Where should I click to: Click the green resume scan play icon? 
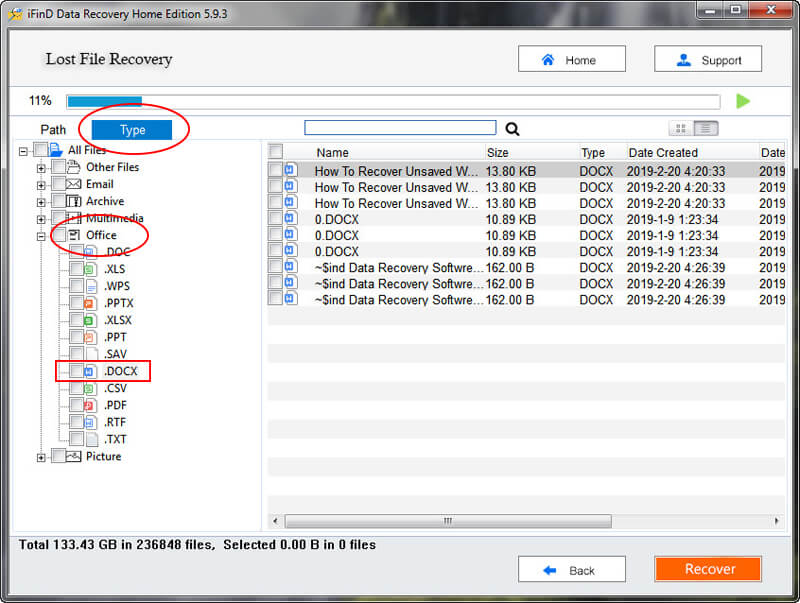[743, 101]
